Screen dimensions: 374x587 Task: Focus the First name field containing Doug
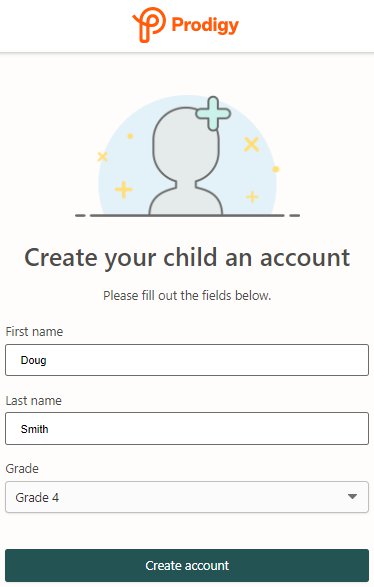click(187, 360)
